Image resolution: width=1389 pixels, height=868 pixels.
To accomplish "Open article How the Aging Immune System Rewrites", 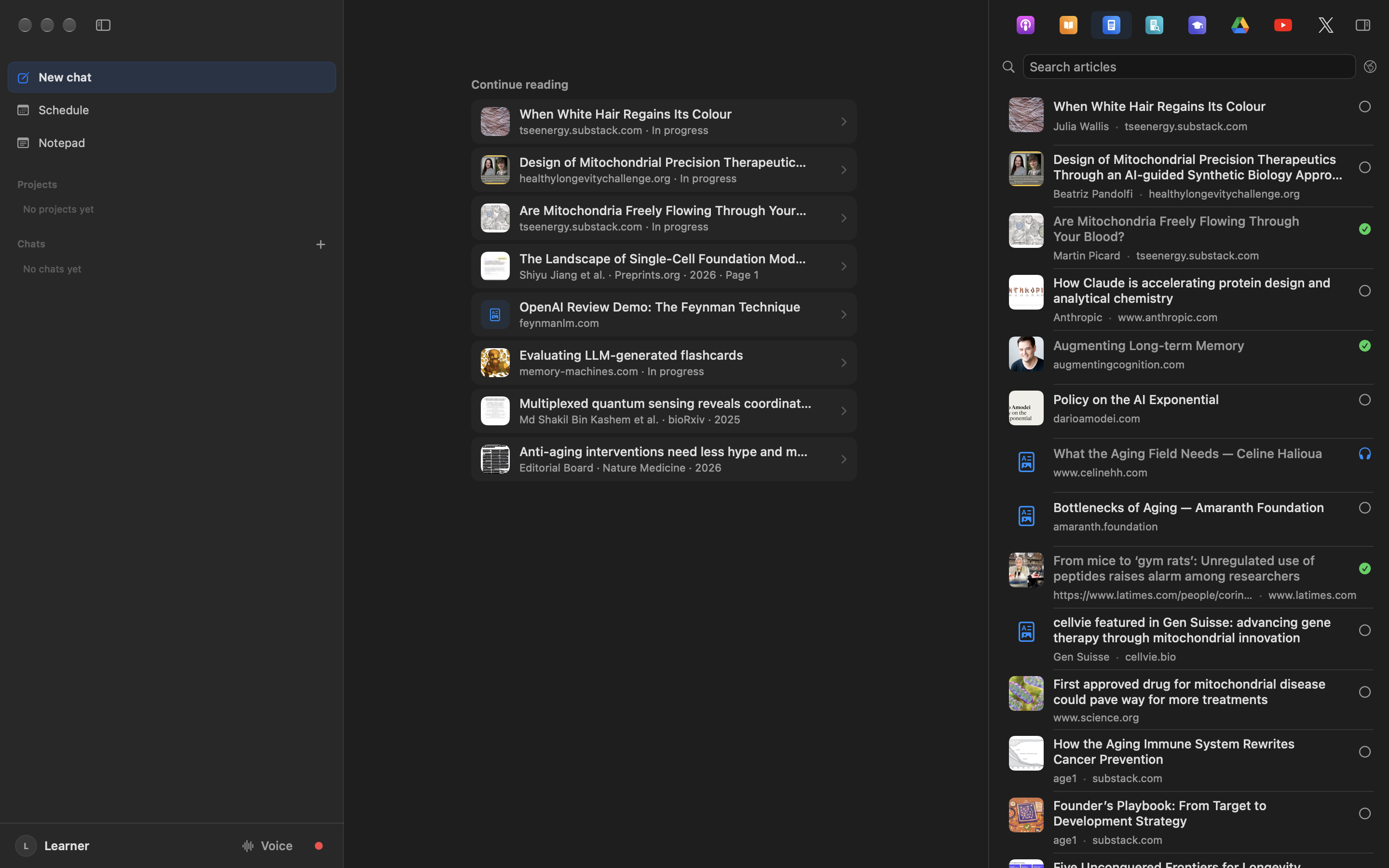I will (1173, 751).
